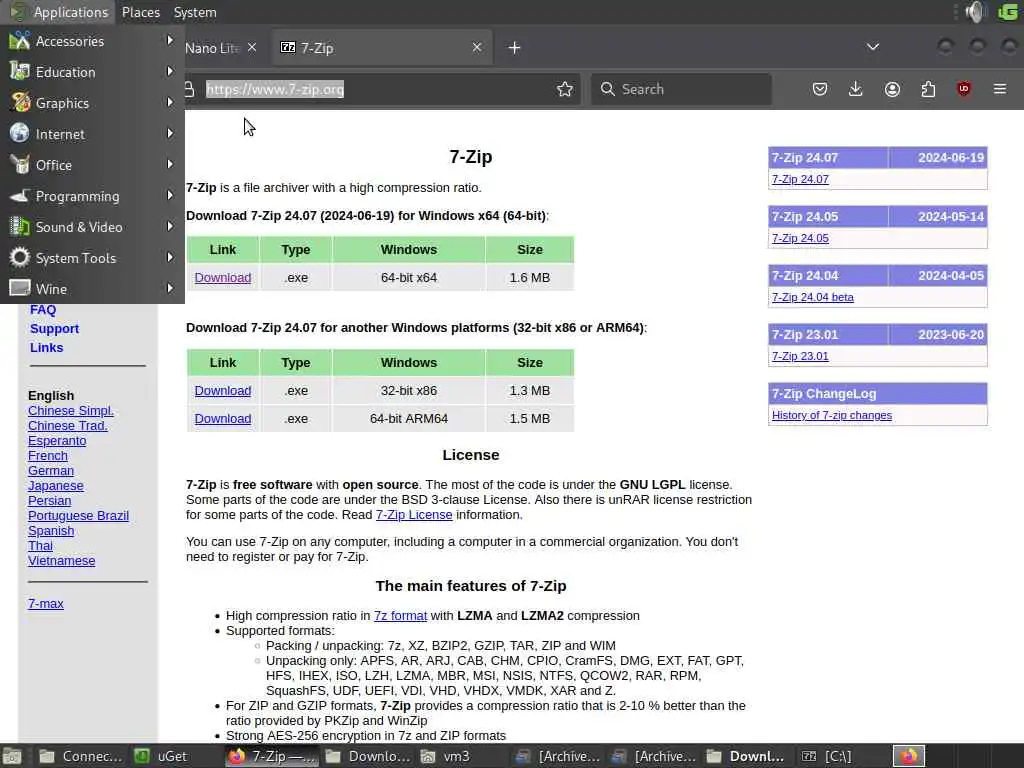Click the Save to Pocket icon
This screenshot has height=768, width=1024.
[x=820, y=89]
